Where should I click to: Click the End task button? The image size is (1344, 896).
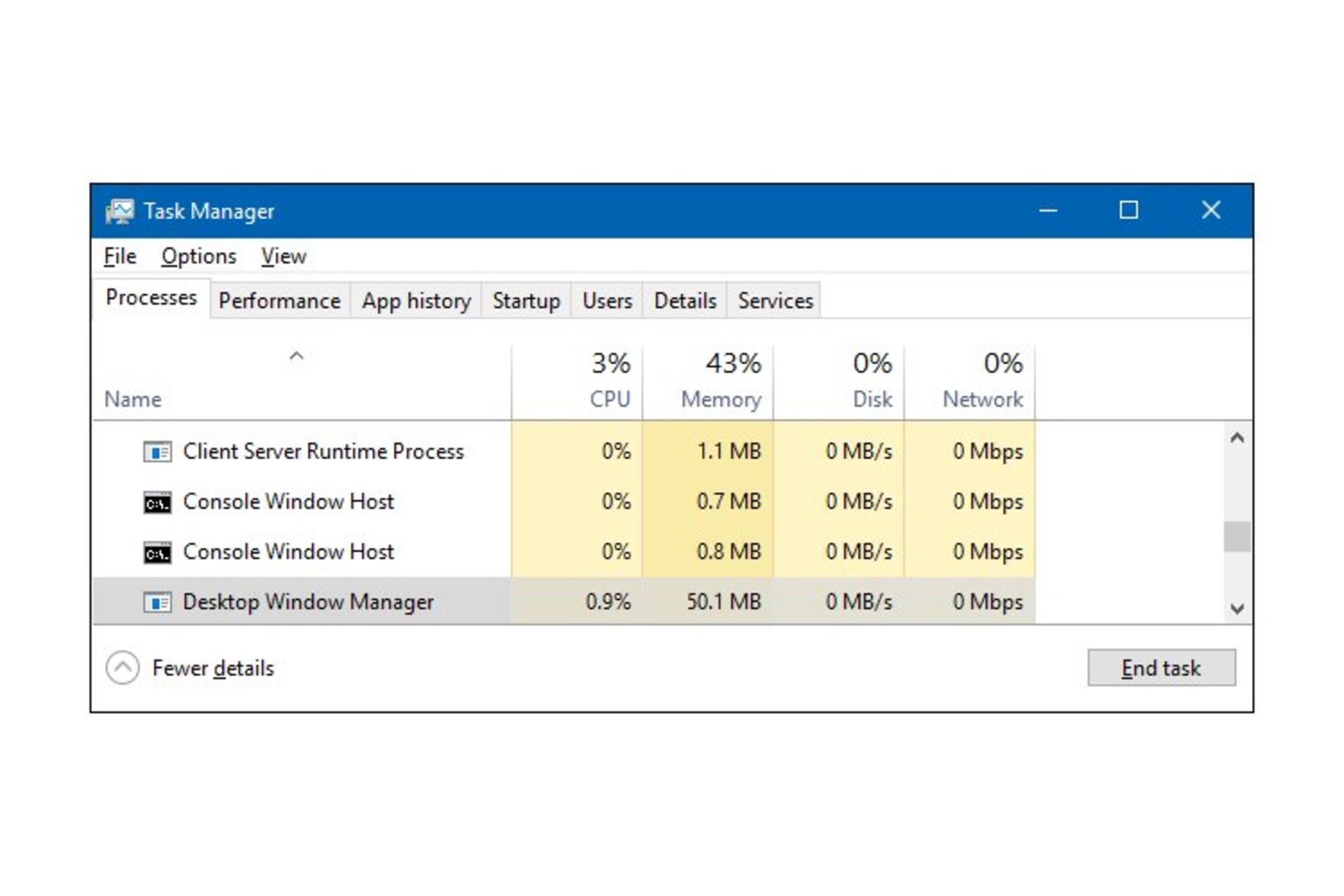1161,668
